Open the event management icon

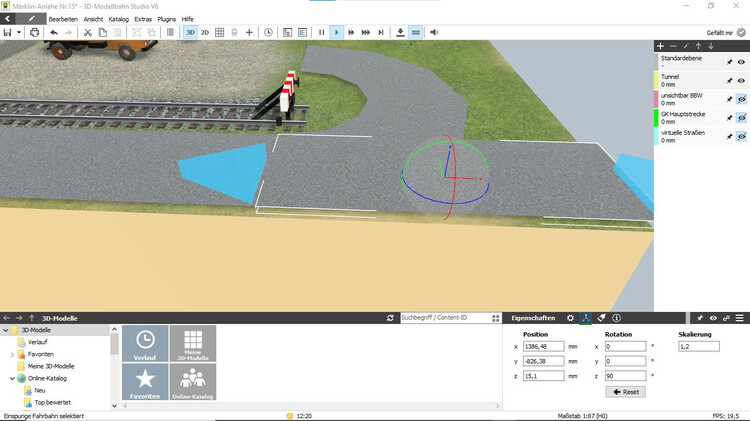tap(287, 33)
